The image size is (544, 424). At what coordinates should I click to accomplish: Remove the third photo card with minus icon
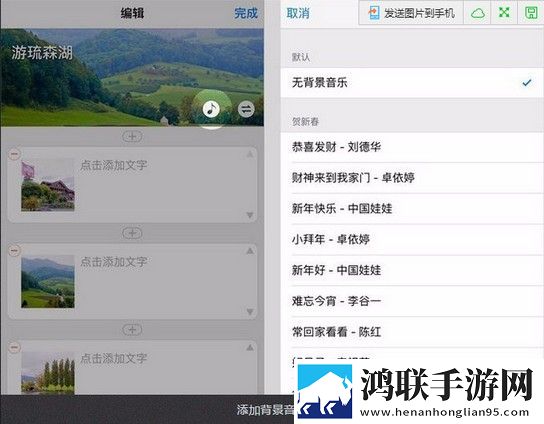pos(14,347)
